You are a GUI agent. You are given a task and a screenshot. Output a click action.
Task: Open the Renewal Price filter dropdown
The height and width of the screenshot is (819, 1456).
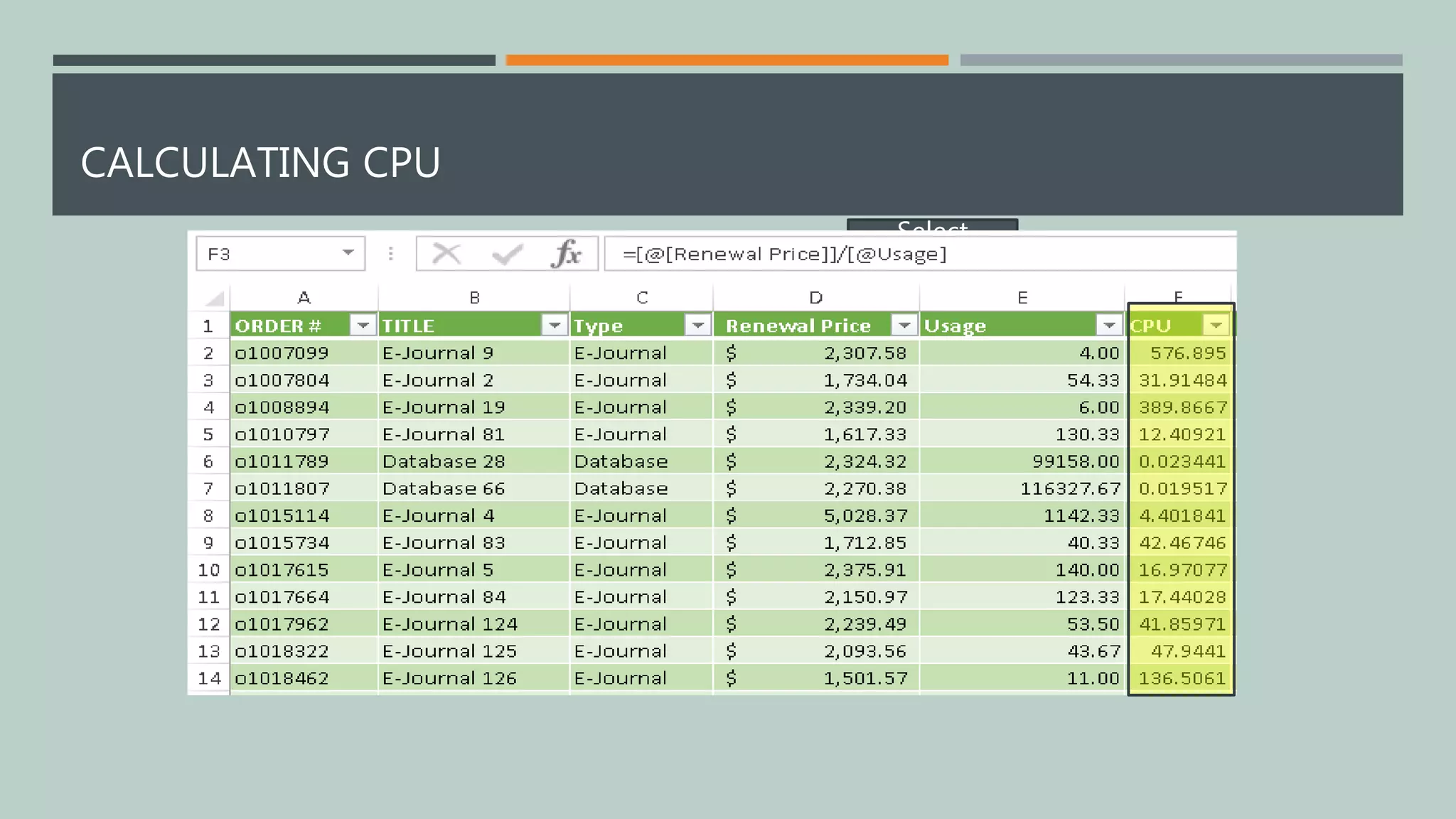[x=904, y=325]
